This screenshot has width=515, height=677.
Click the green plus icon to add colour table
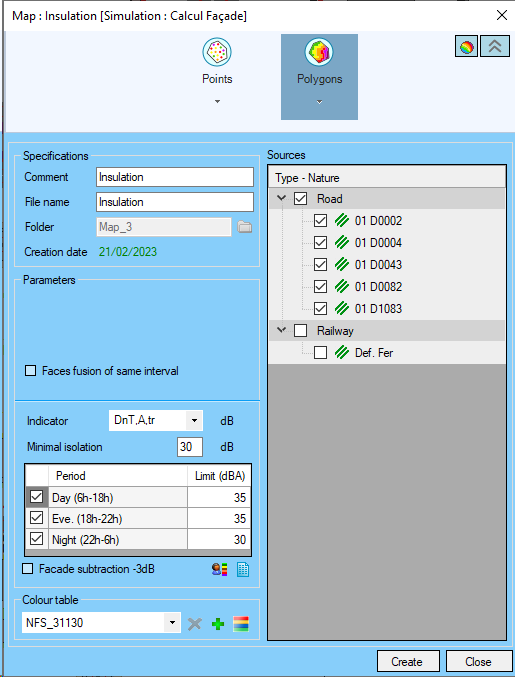point(218,624)
